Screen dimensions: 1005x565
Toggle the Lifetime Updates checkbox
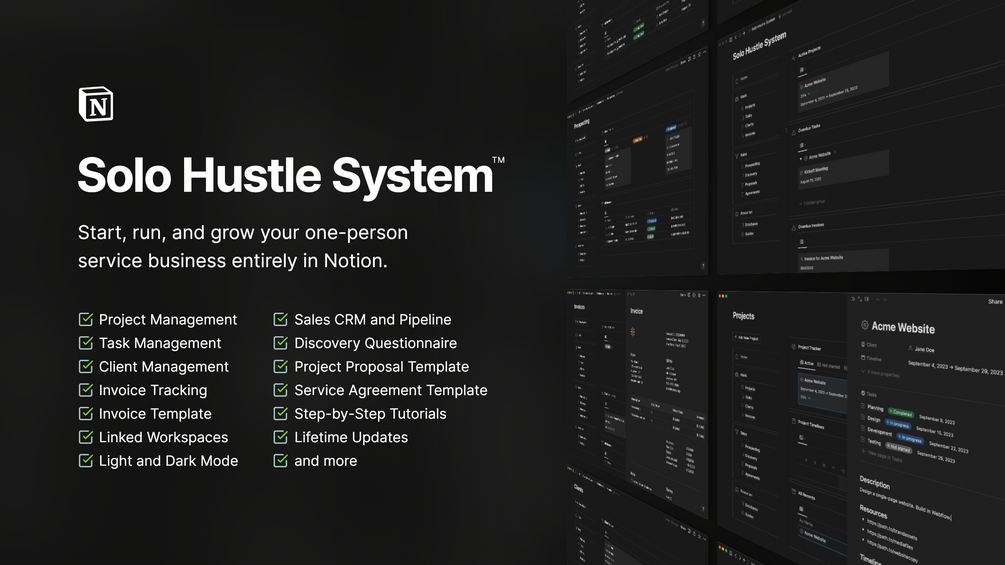(280, 437)
